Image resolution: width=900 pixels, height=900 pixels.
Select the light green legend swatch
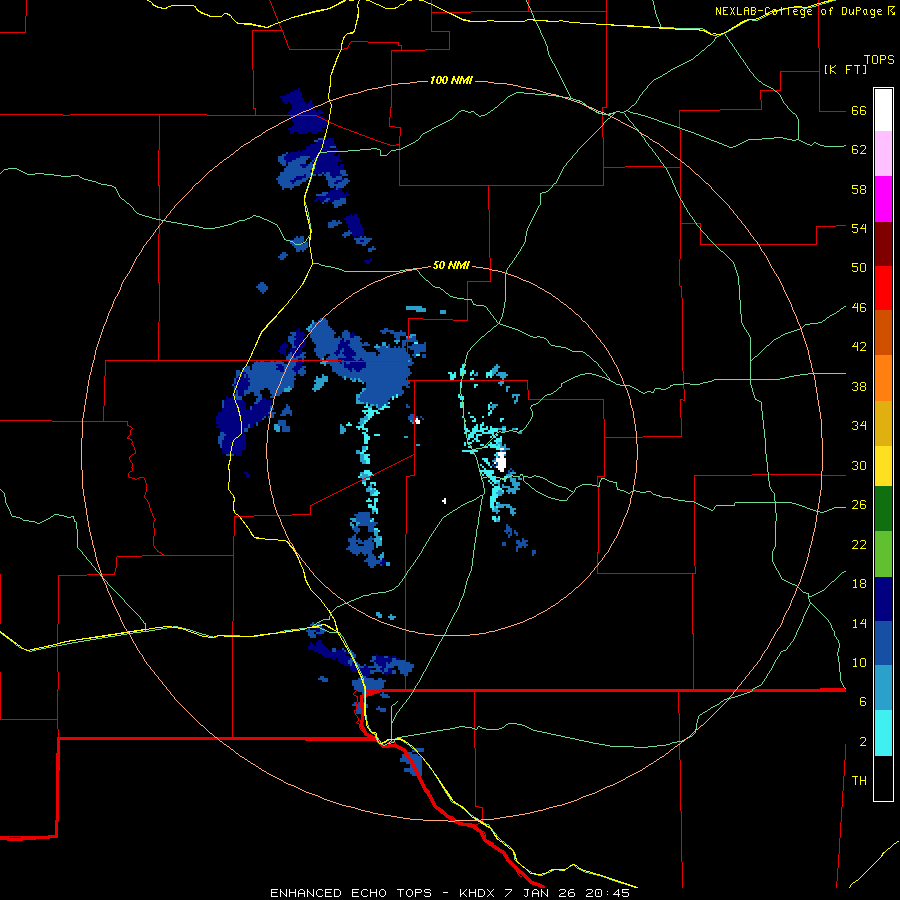click(883, 554)
